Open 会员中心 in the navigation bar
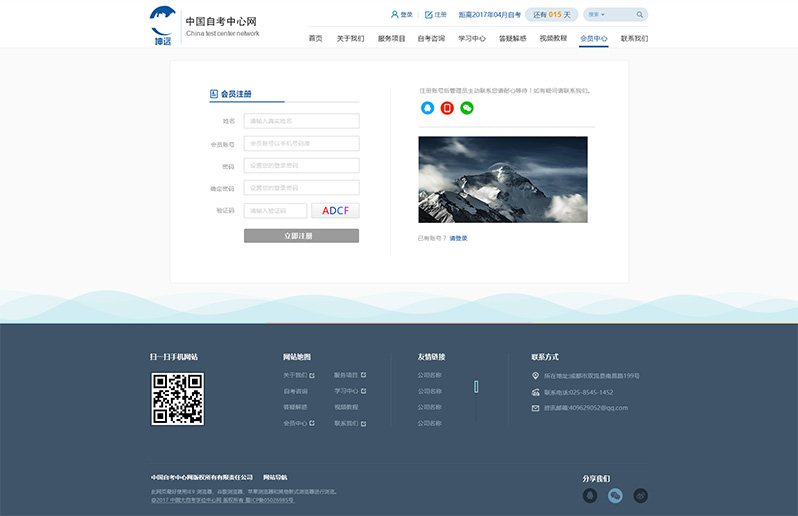 click(x=594, y=38)
